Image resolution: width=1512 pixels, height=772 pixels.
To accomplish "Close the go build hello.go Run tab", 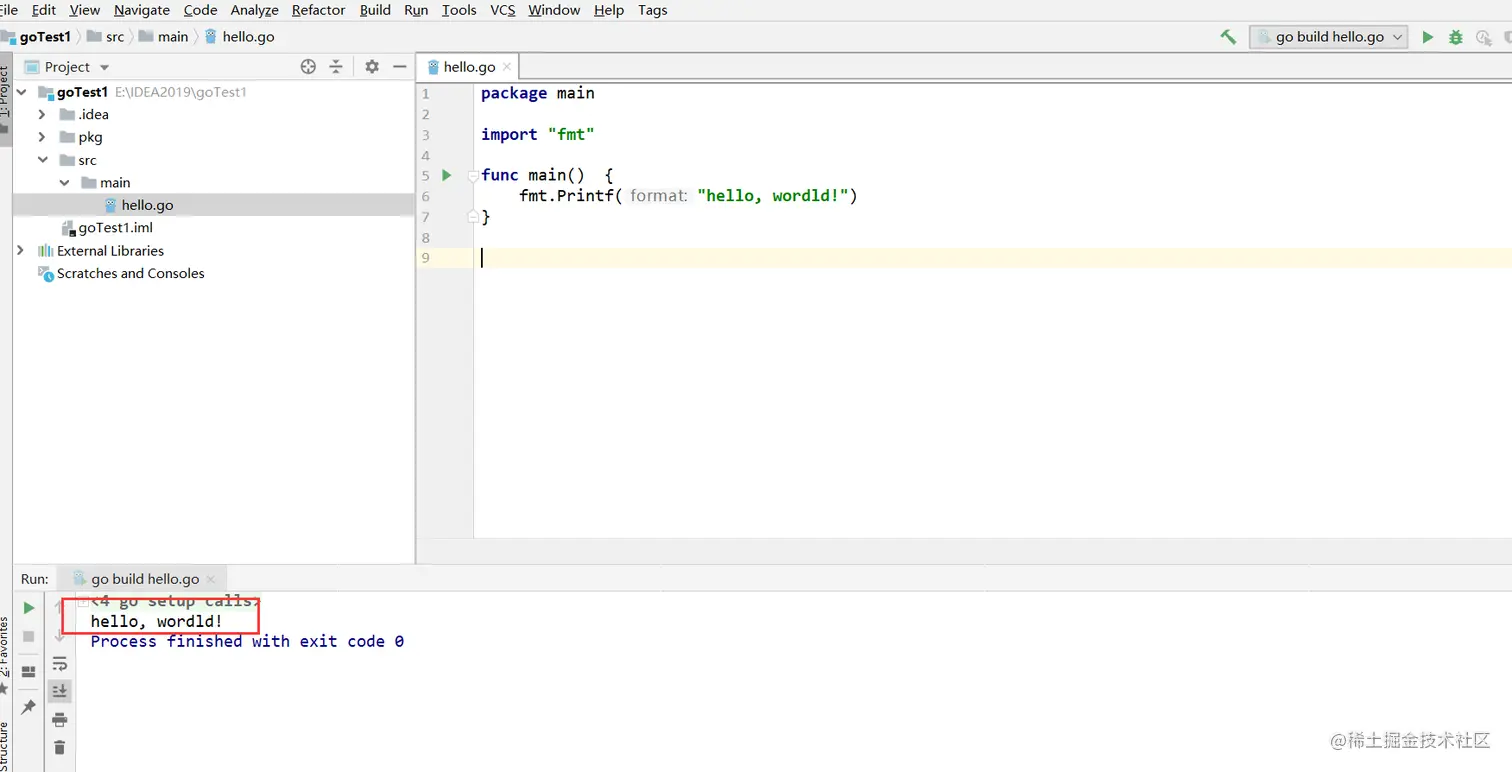I will [210, 579].
